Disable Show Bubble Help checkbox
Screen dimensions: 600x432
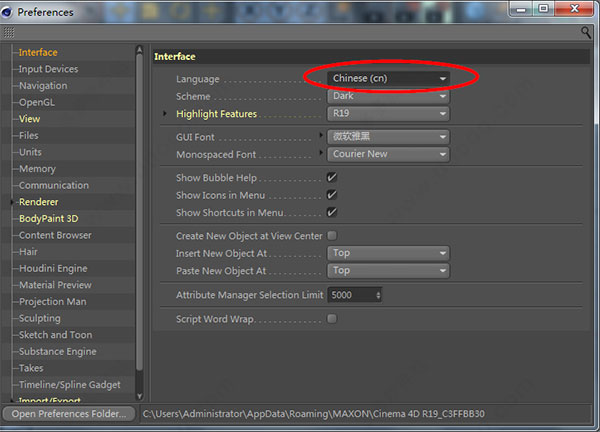[332, 178]
